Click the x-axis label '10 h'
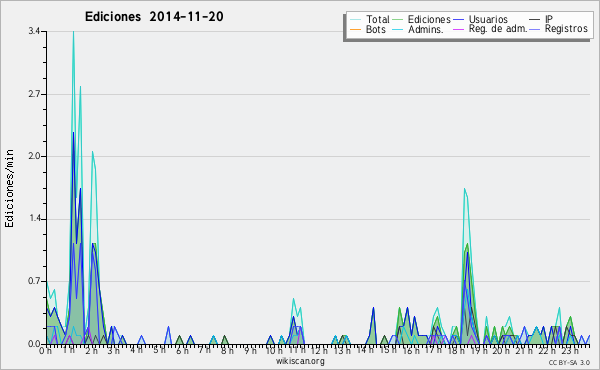This screenshot has width=600, height=370. [x=275, y=351]
